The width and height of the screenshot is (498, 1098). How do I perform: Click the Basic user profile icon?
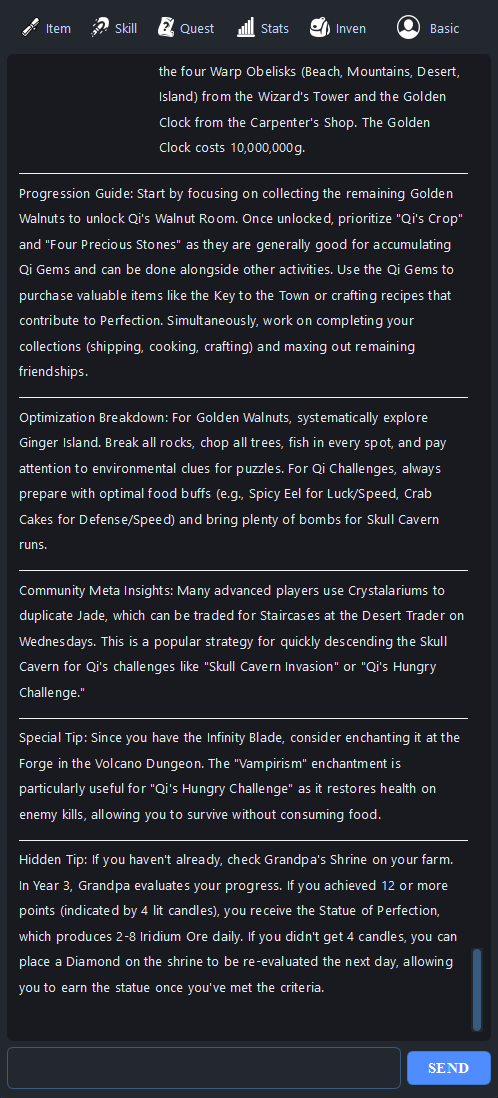(x=408, y=27)
